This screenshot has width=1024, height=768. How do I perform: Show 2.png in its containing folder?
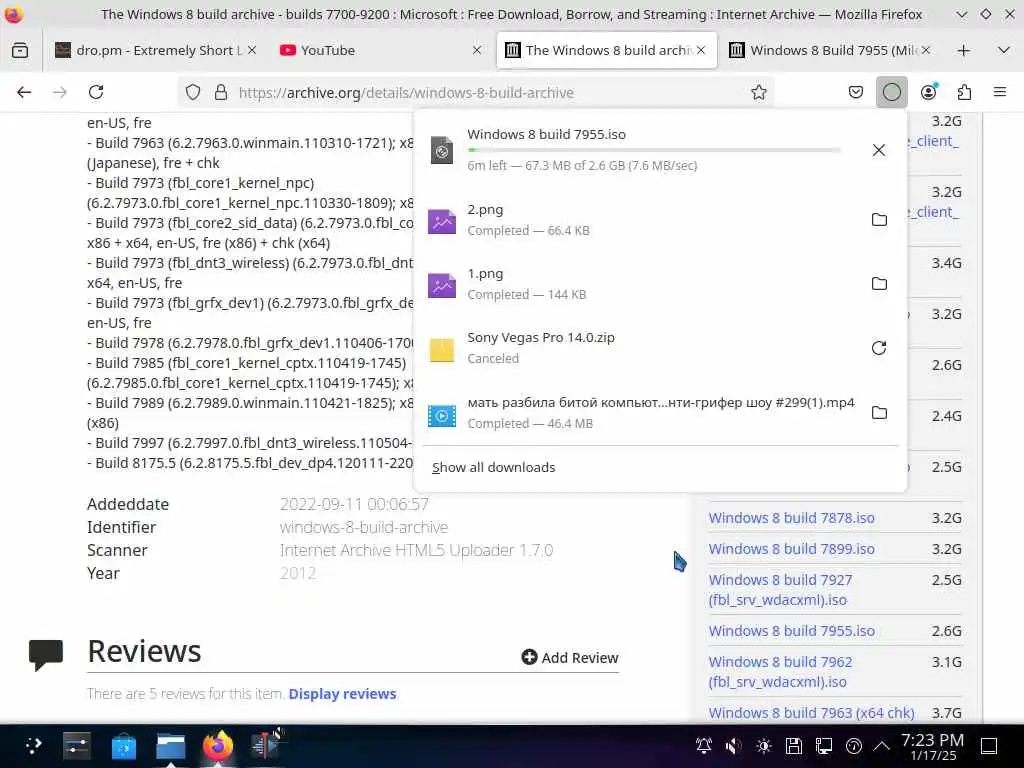point(879,219)
